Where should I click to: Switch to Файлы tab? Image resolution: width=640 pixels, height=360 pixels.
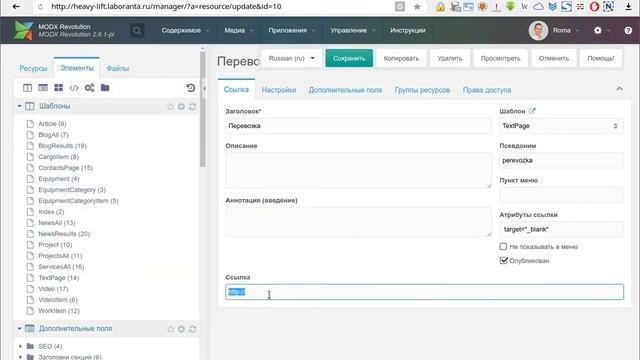[x=118, y=68]
